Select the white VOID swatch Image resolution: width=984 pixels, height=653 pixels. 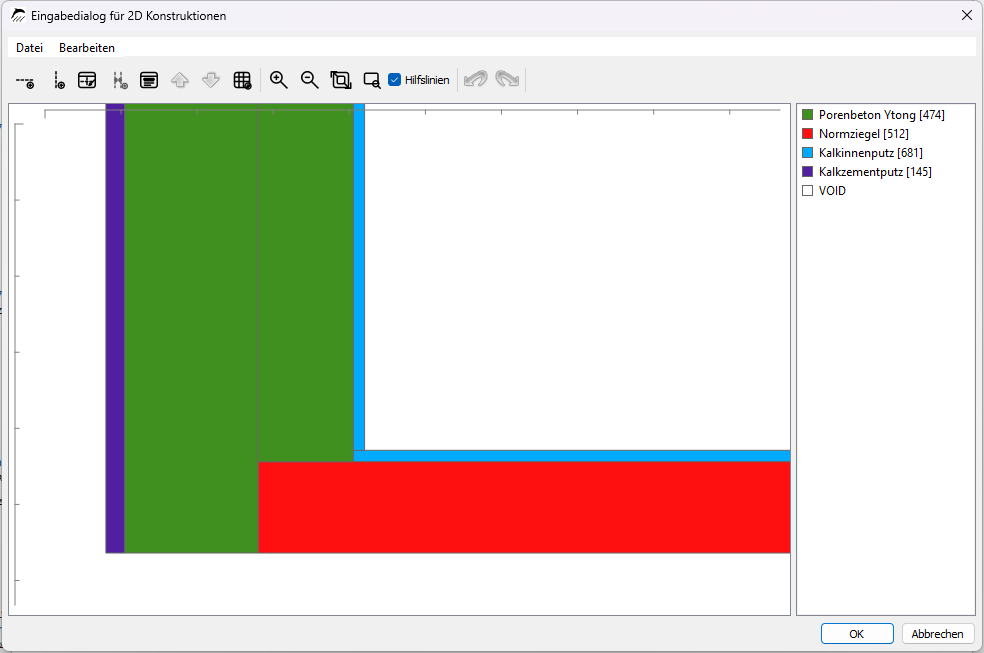pyautogui.click(x=808, y=191)
